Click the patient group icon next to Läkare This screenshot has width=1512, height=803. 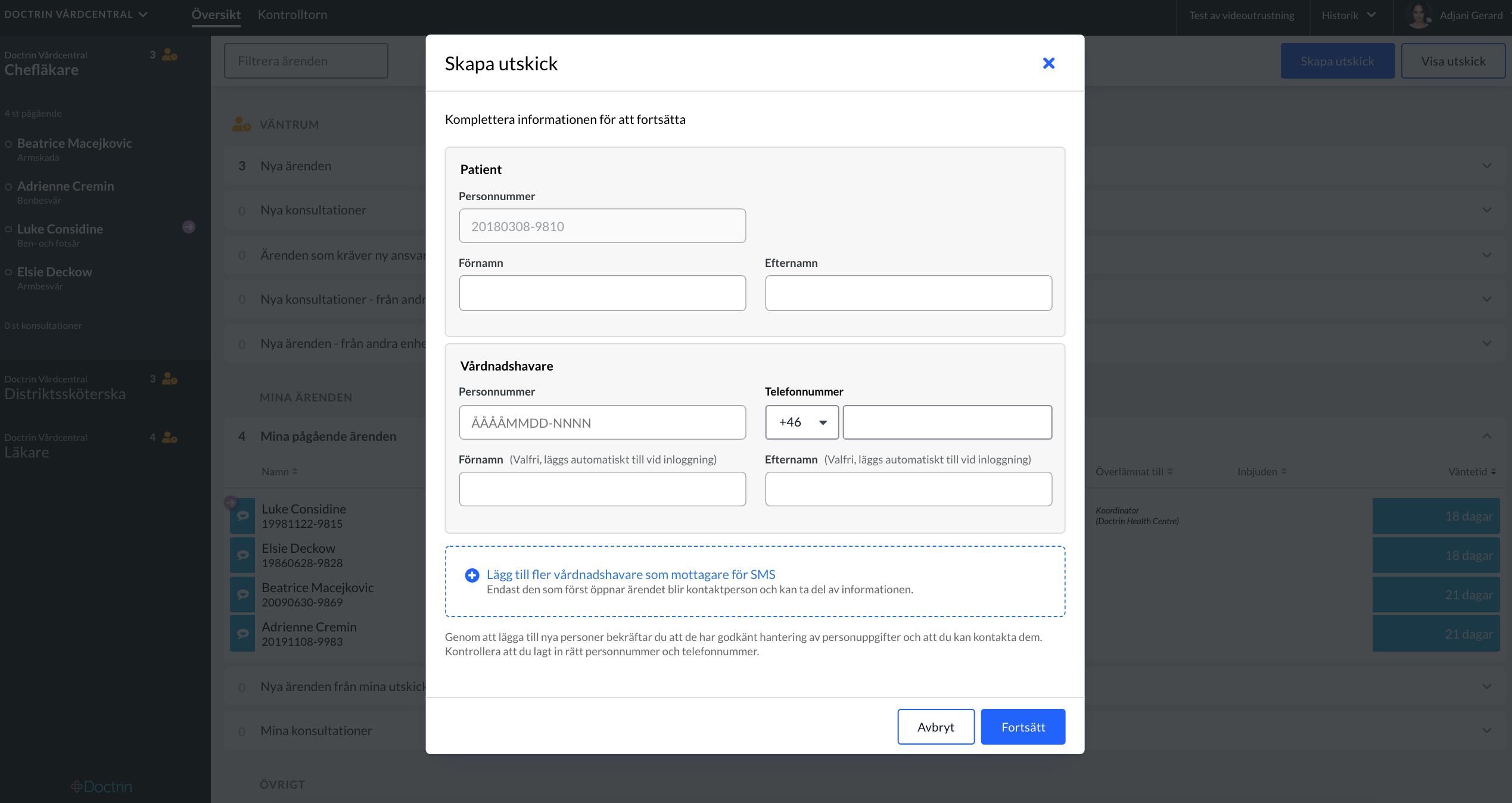coord(170,437)
